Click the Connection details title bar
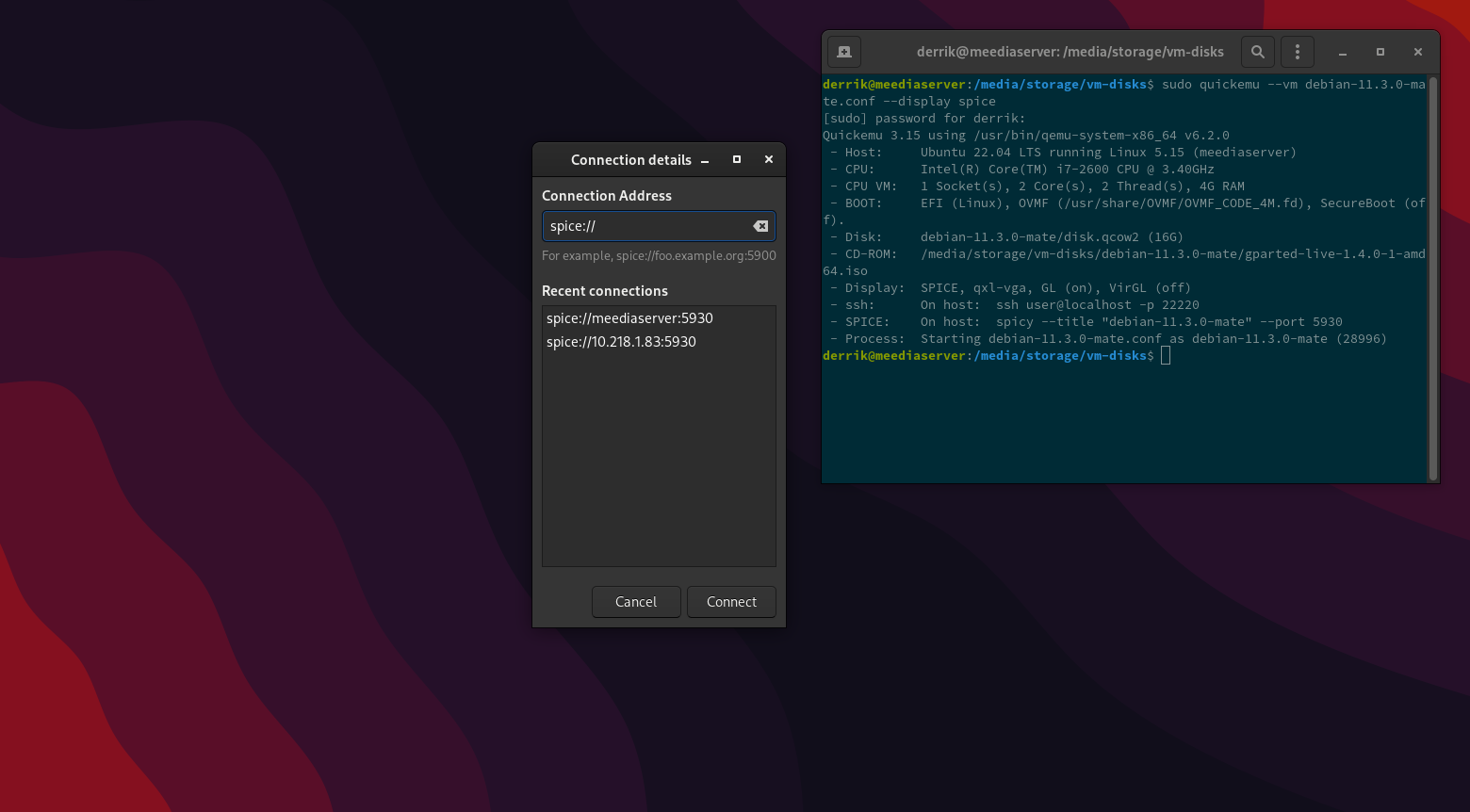1470x812 pixels. coord(631,159)
